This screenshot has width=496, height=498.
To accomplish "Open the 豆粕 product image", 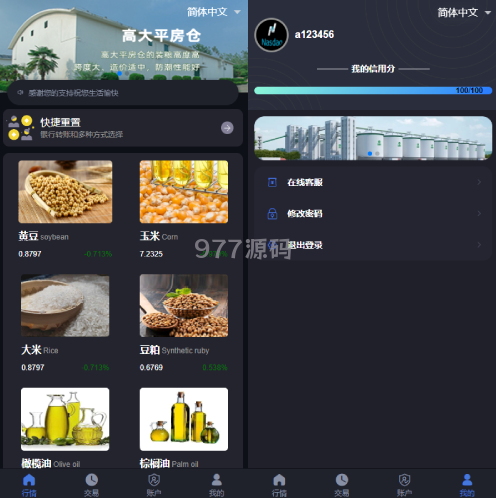I will pos(184,305).
